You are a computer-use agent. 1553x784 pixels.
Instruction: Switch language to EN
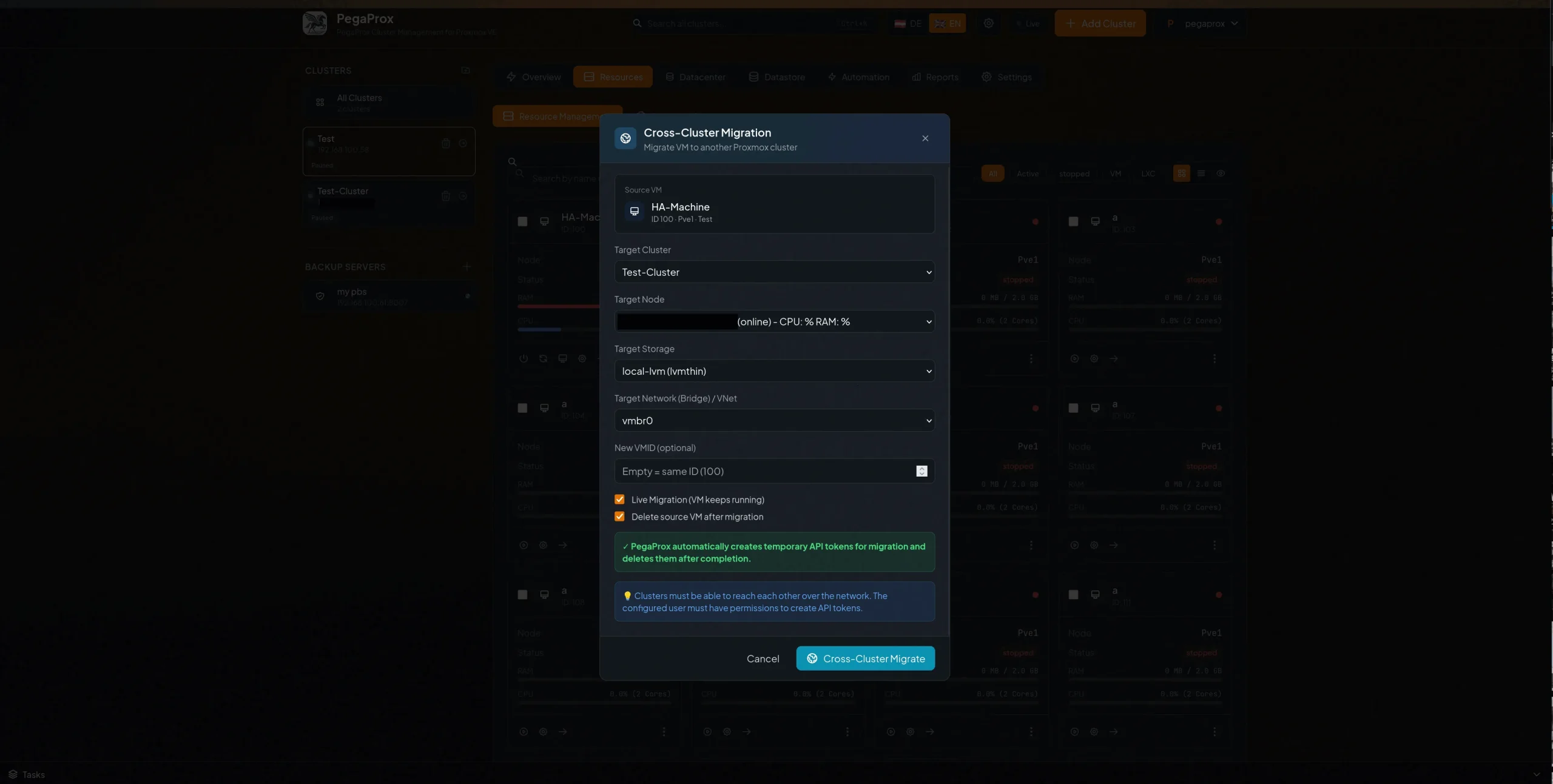point(947,24)
